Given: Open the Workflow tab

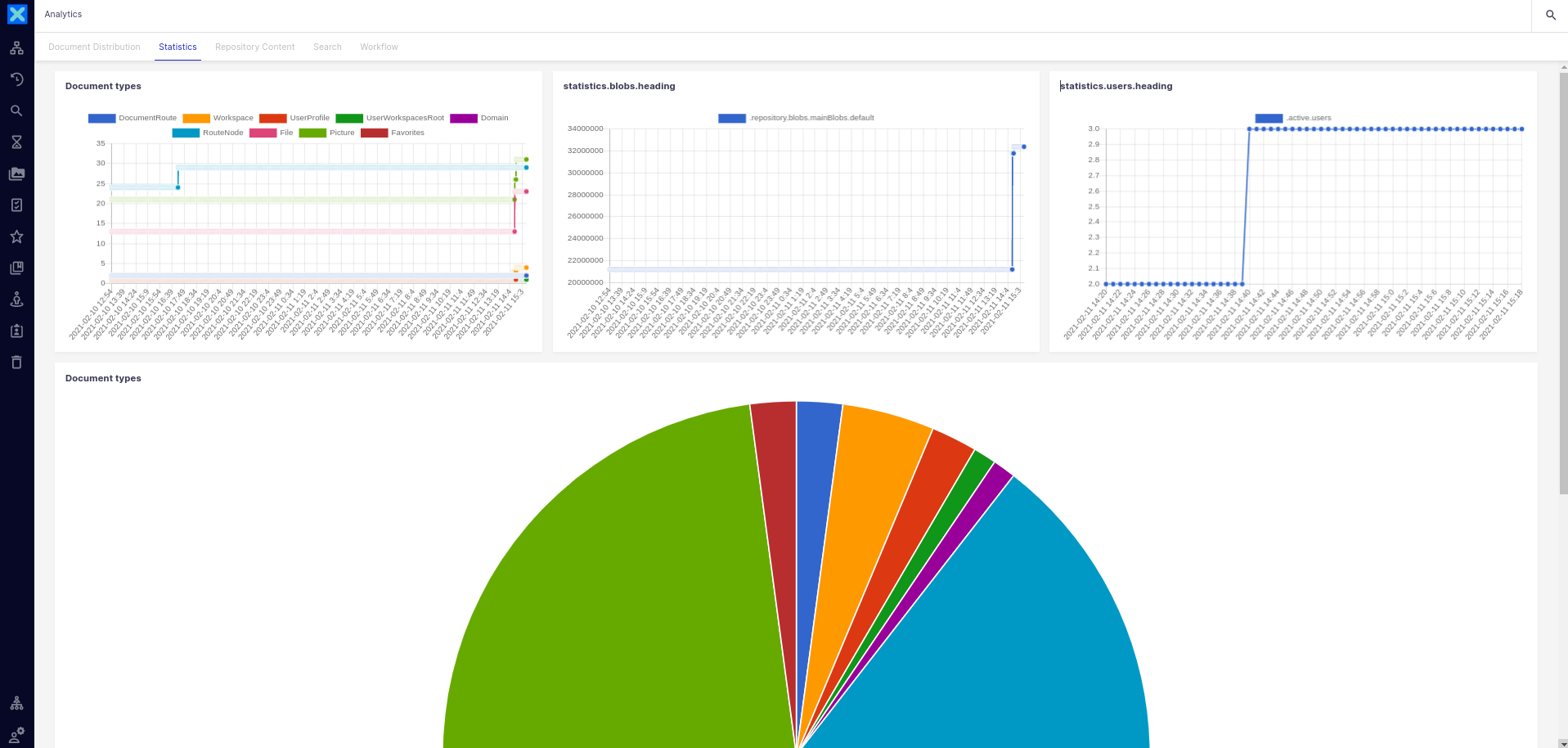Looking at the screenshot, I should (379, 47).
